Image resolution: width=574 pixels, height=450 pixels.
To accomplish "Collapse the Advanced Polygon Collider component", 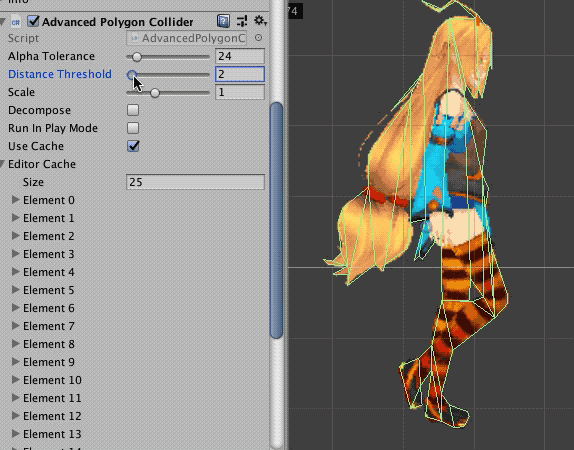I will click(x=3, y=22).
